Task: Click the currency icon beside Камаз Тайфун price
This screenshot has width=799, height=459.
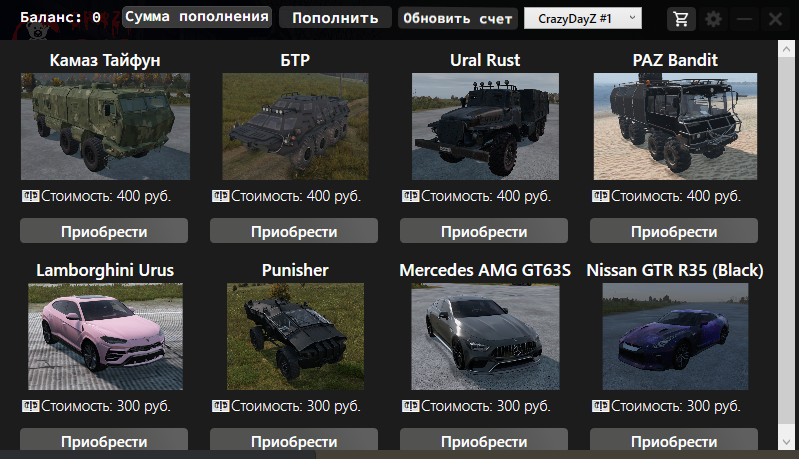Action: click(31, 196)
